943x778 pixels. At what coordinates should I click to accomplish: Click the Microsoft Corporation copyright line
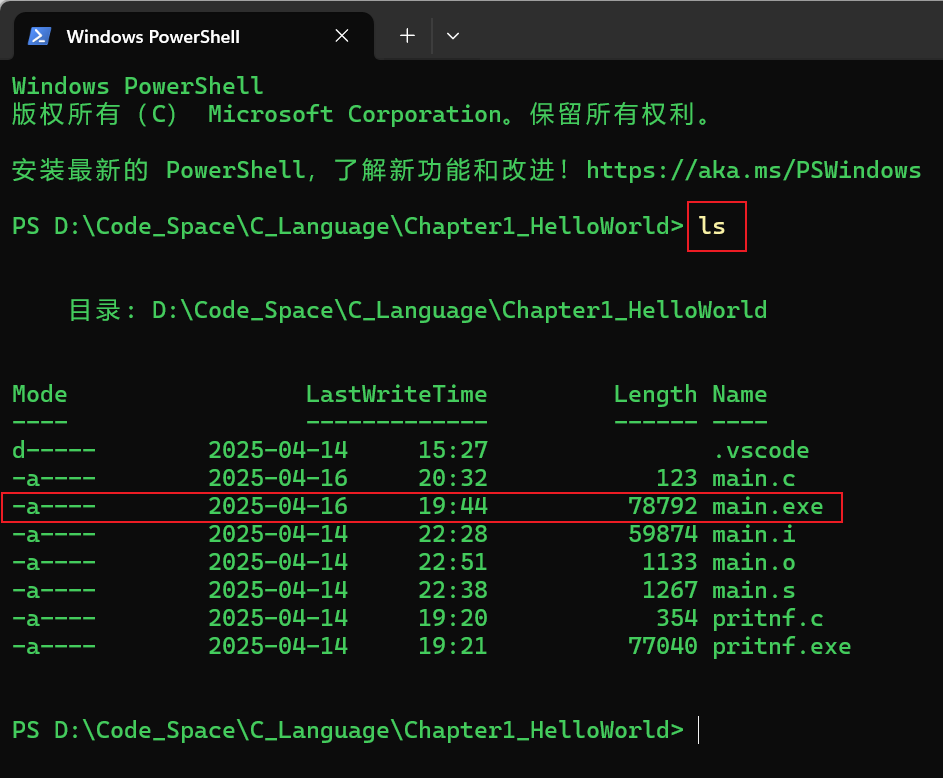tap(361, 114)
